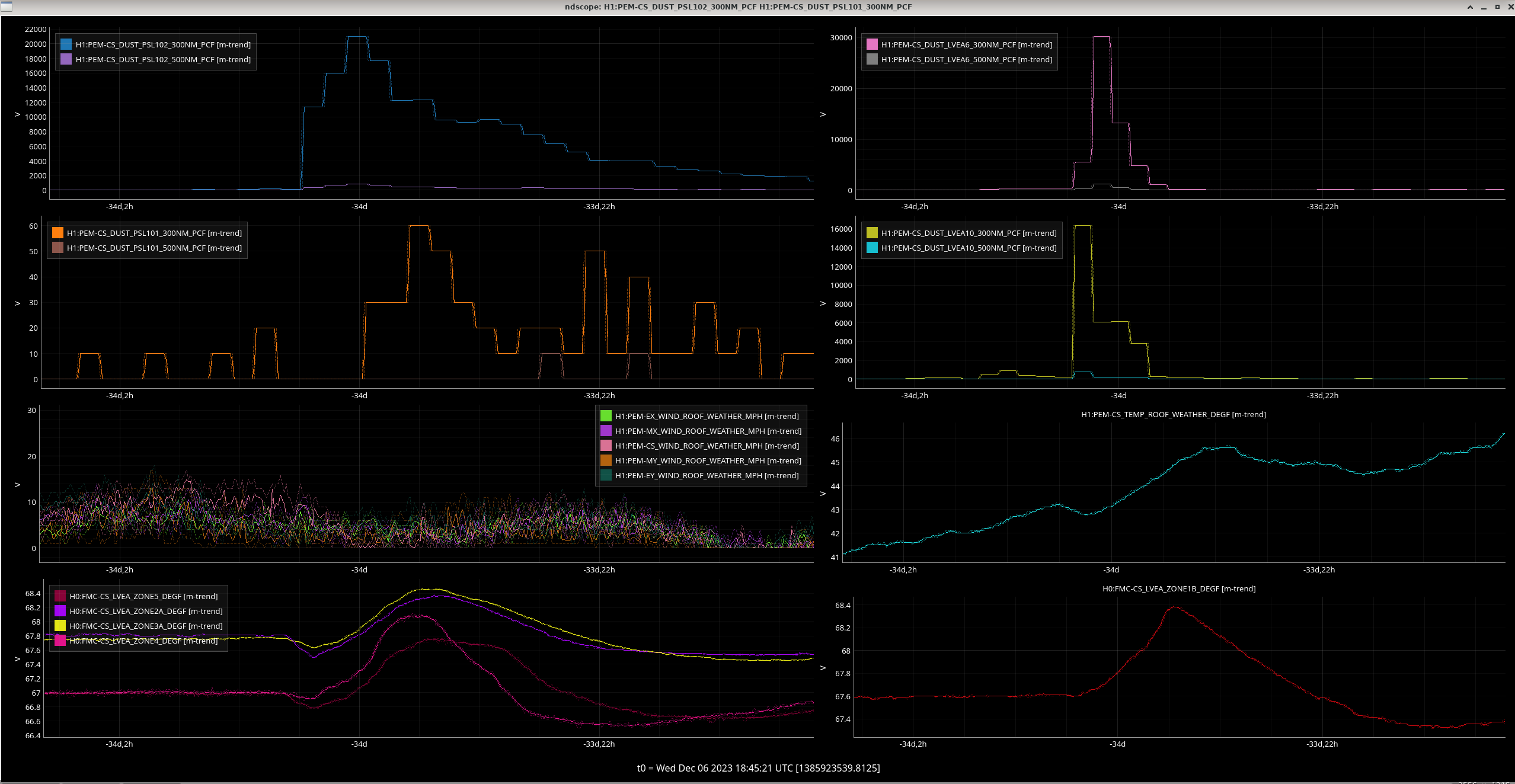Click magenta swatch for LVEA_ZONE4_DEGF legend
Screen dimensions: 1515x784
(60, 641)
